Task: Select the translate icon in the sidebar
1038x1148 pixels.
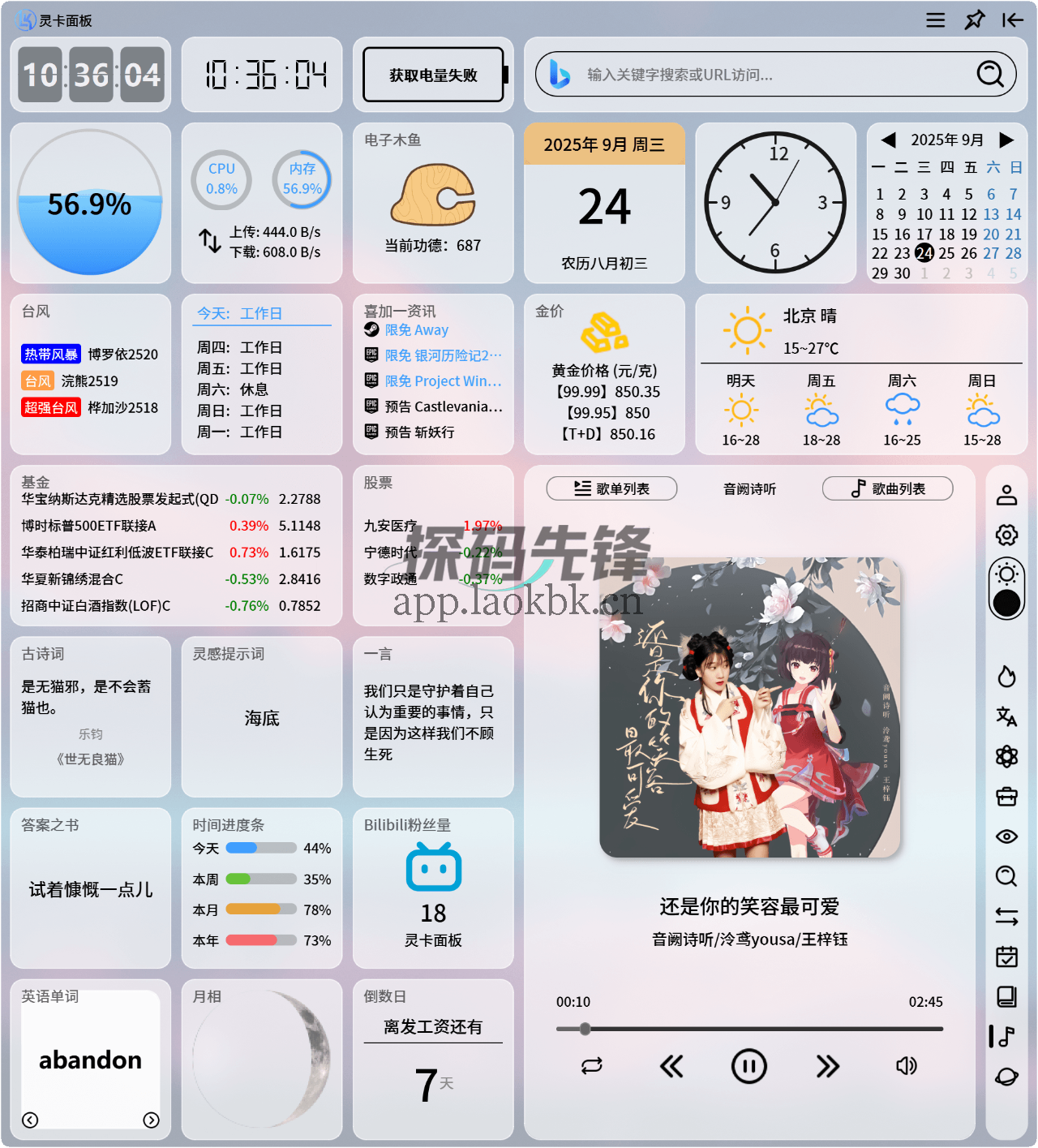Action: click(x=1006, y=716)
